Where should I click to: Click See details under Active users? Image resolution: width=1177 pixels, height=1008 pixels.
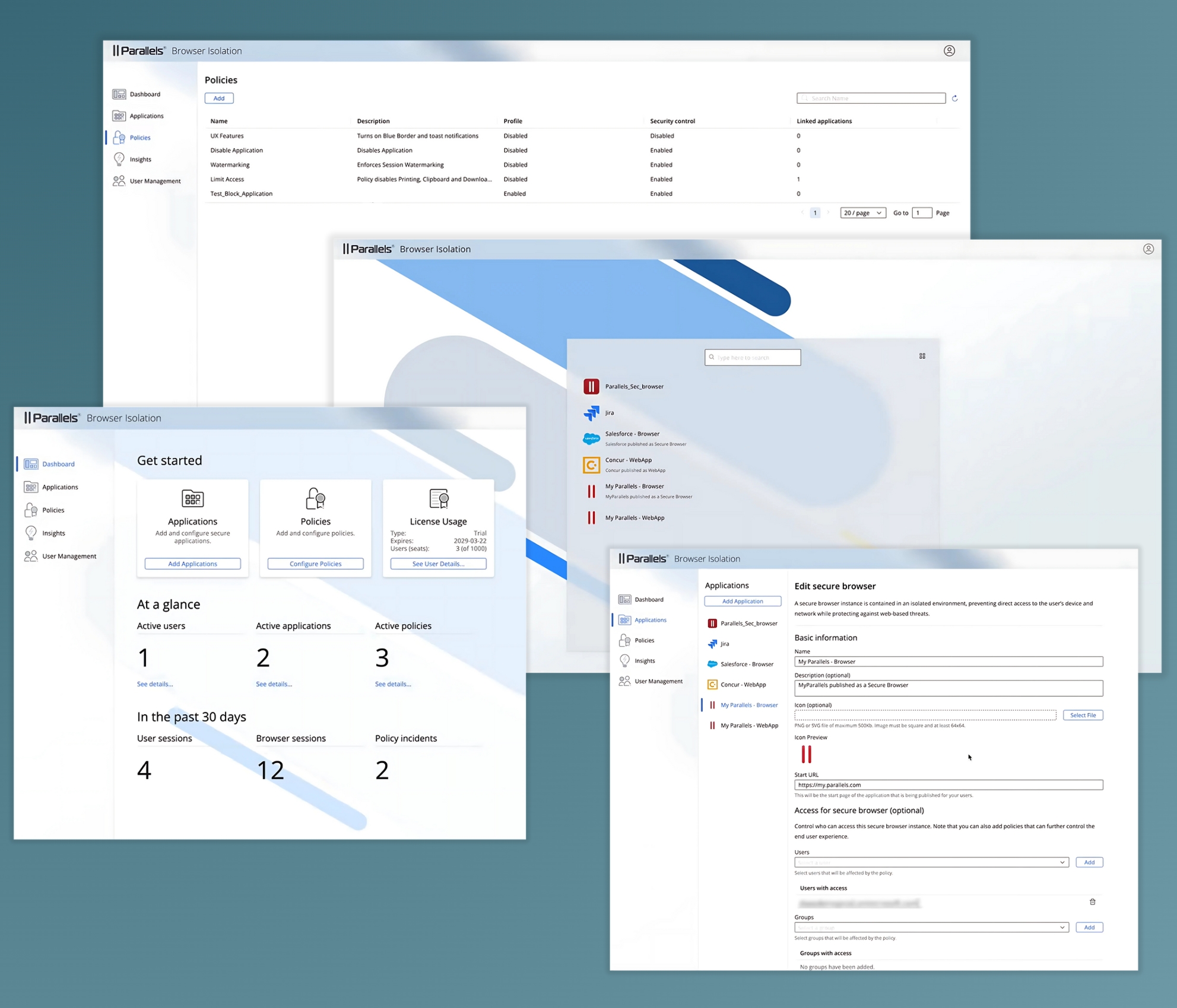click(155, 684)
